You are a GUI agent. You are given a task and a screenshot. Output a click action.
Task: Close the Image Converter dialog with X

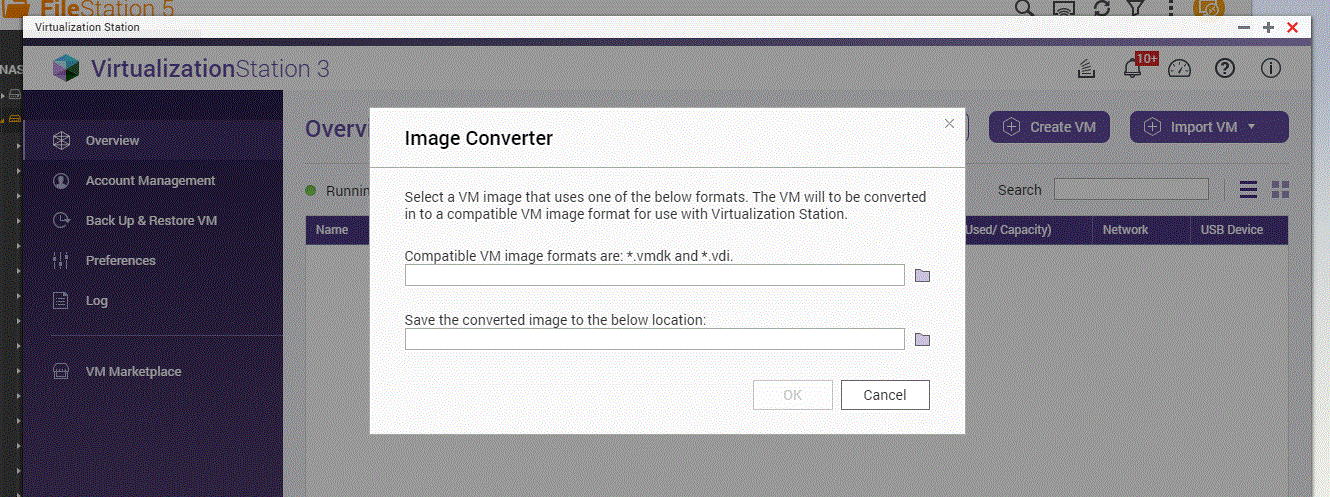click(949, 124)
